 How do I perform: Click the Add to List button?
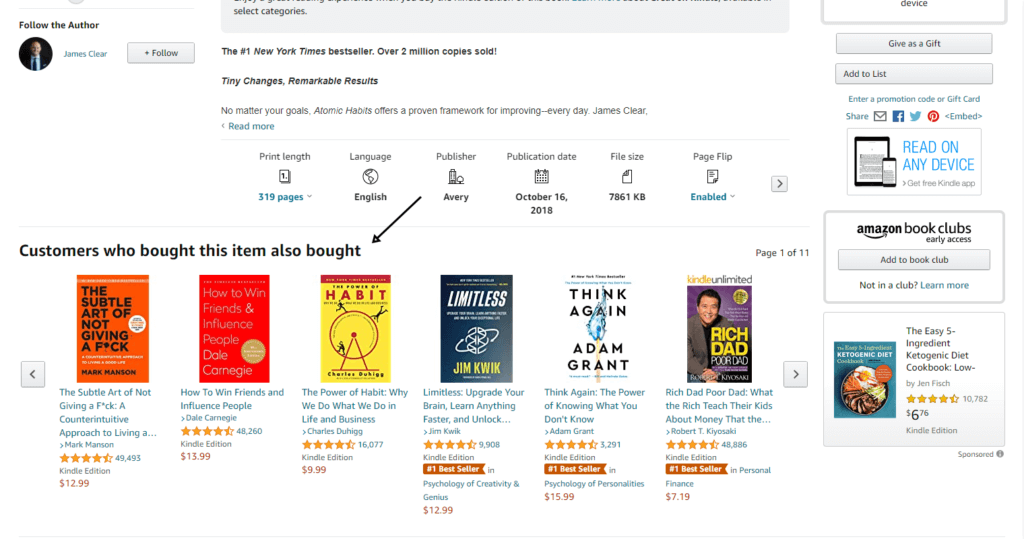coord(914,74)
